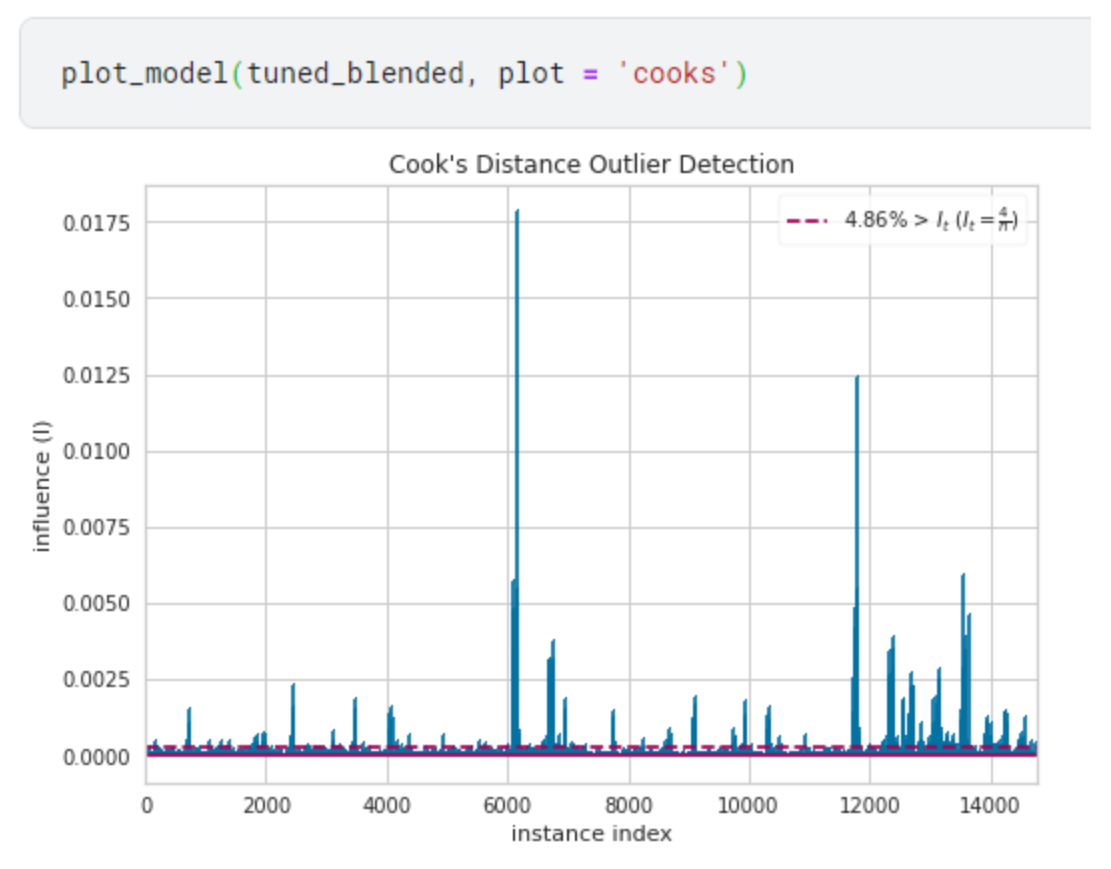Click the 'cooks' string literal in code
The image size is (1111, 869).
[675, 74]
